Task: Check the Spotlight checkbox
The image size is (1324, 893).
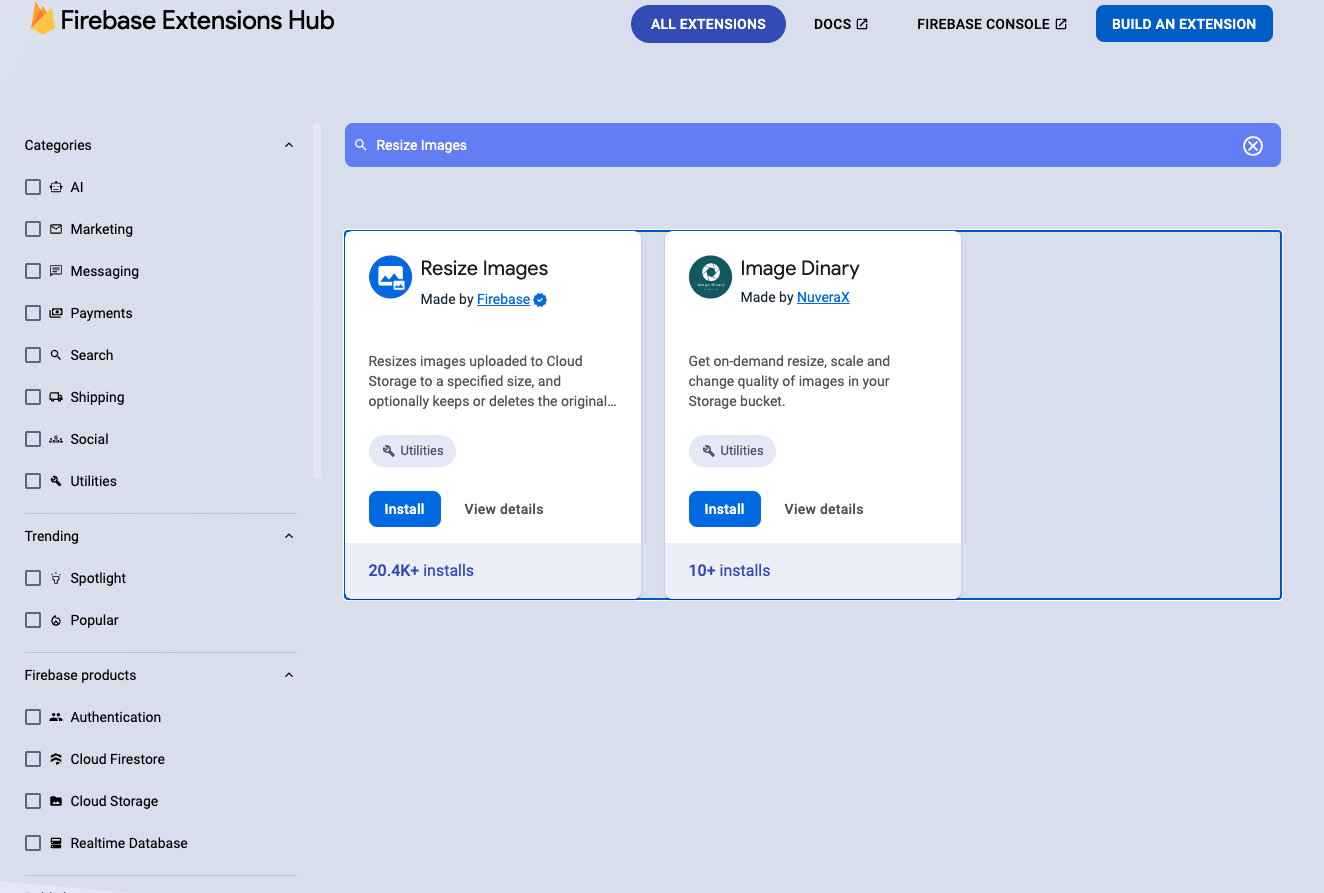Action: point(33,578)
